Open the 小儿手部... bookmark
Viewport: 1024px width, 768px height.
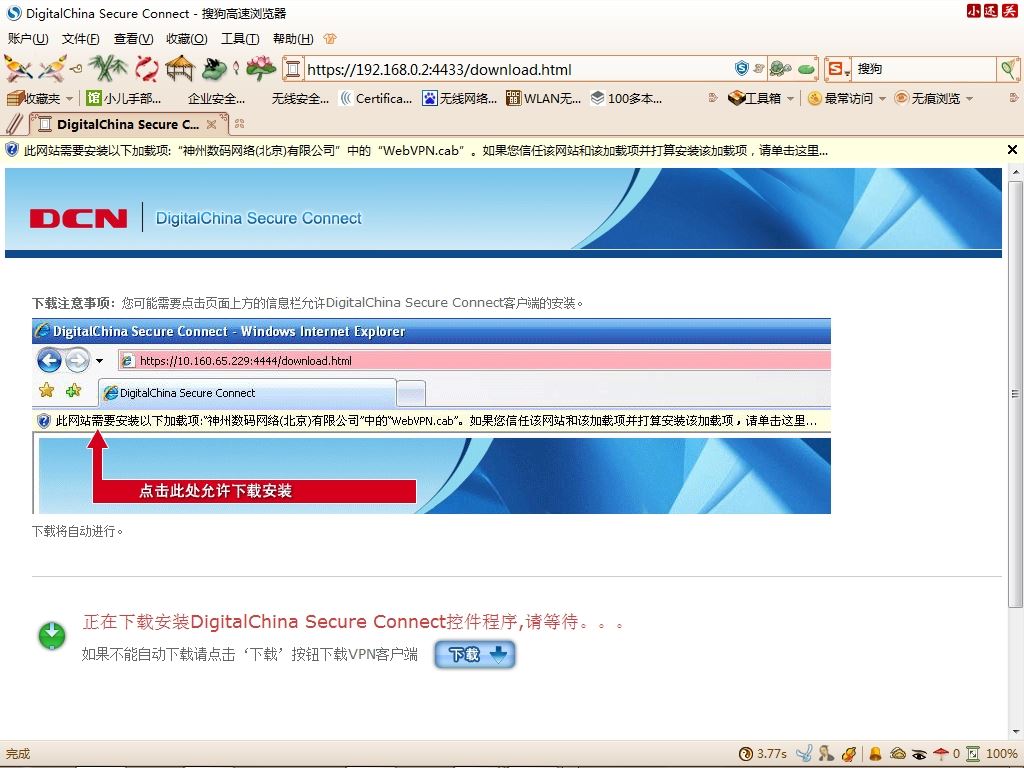[124, 98]
